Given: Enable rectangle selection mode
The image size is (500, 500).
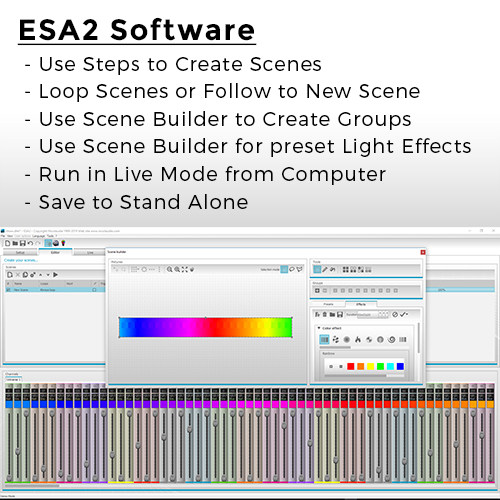Looking at the screenshot, I should click(284, 269).
